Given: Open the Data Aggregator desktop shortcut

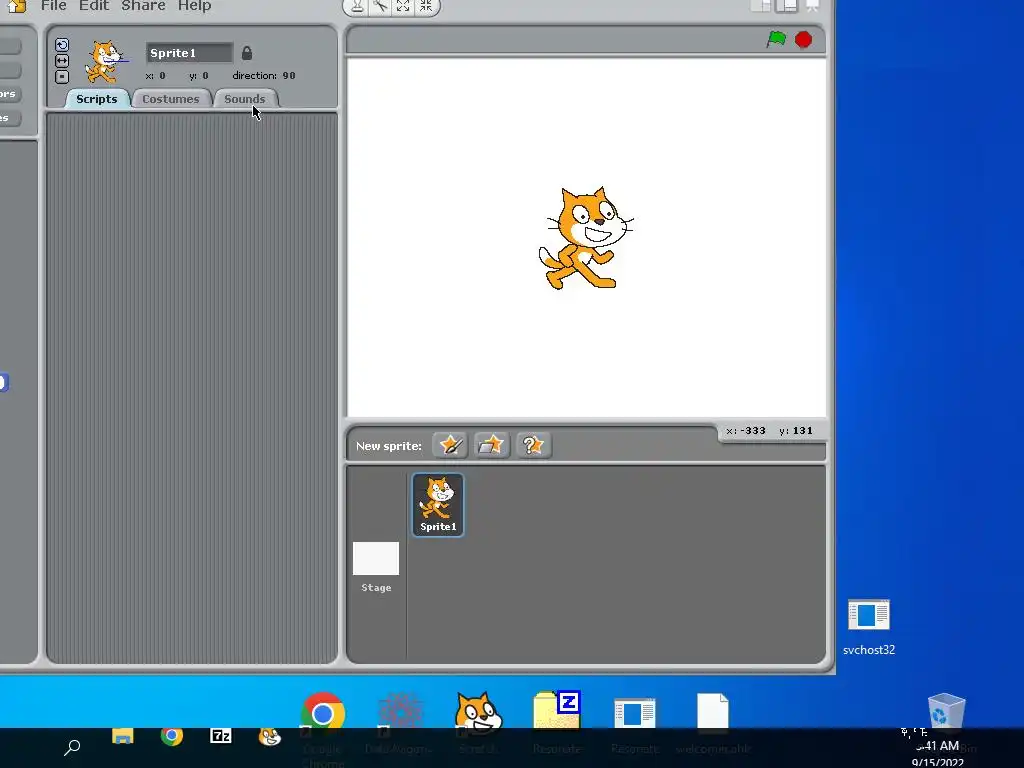Looking at the screenshot, I should pyautogui.click(x=400, y=714).
